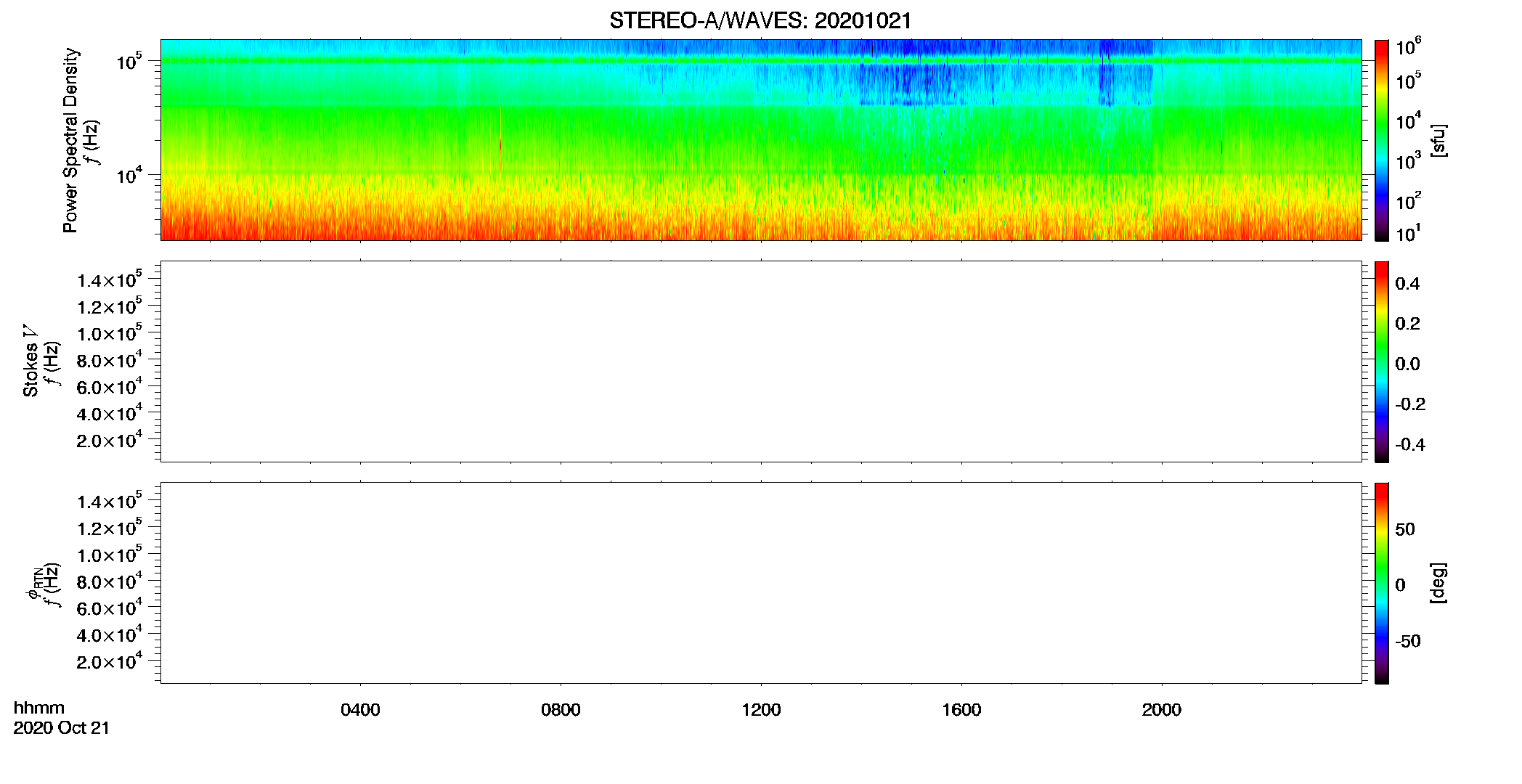Click the Power Spectral Density axis title
The height and width of the screenshot is (784, 1522).
click(x=70, y=140)
